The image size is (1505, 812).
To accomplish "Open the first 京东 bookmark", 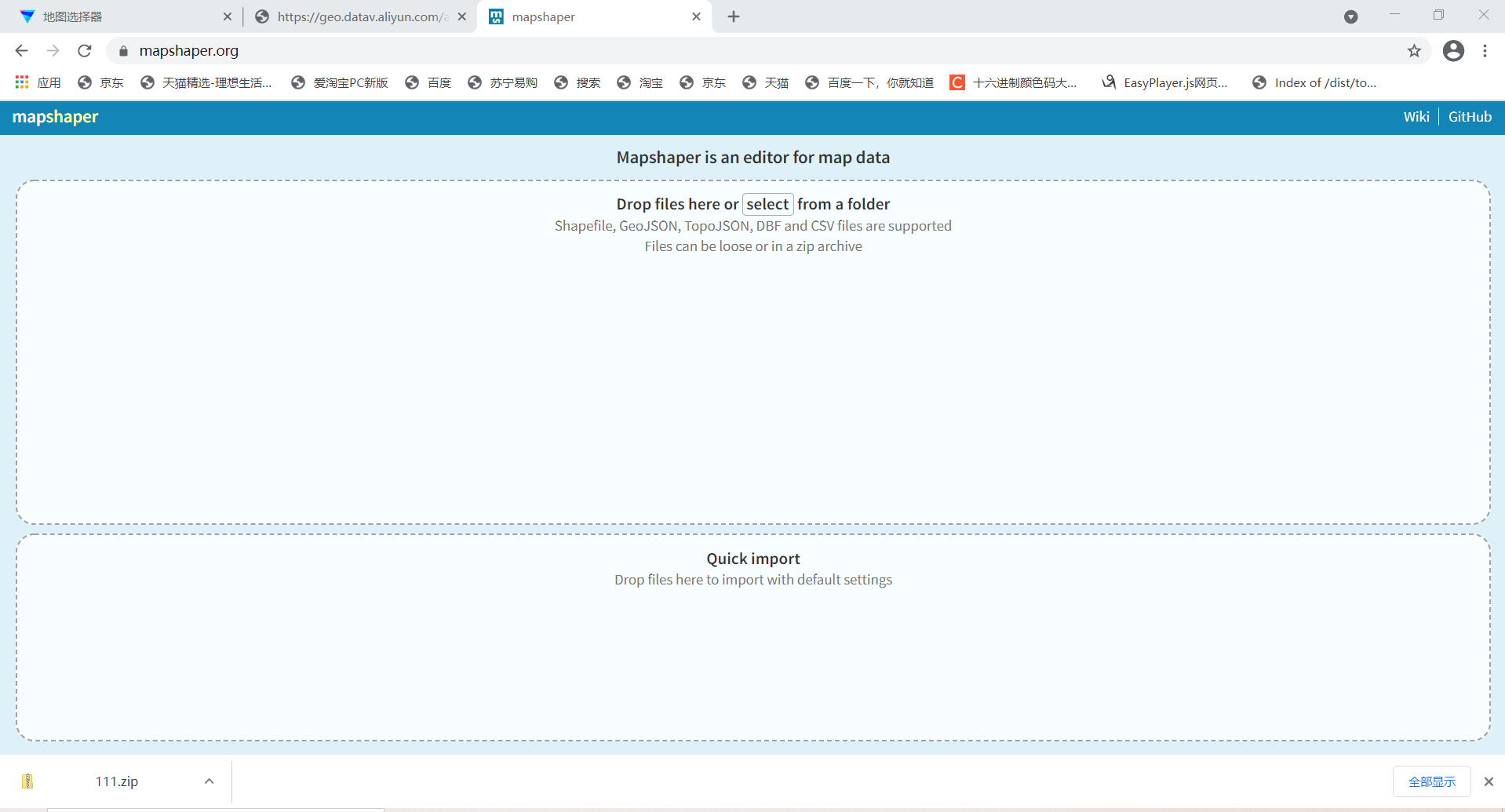I will [x=100, y=82].
